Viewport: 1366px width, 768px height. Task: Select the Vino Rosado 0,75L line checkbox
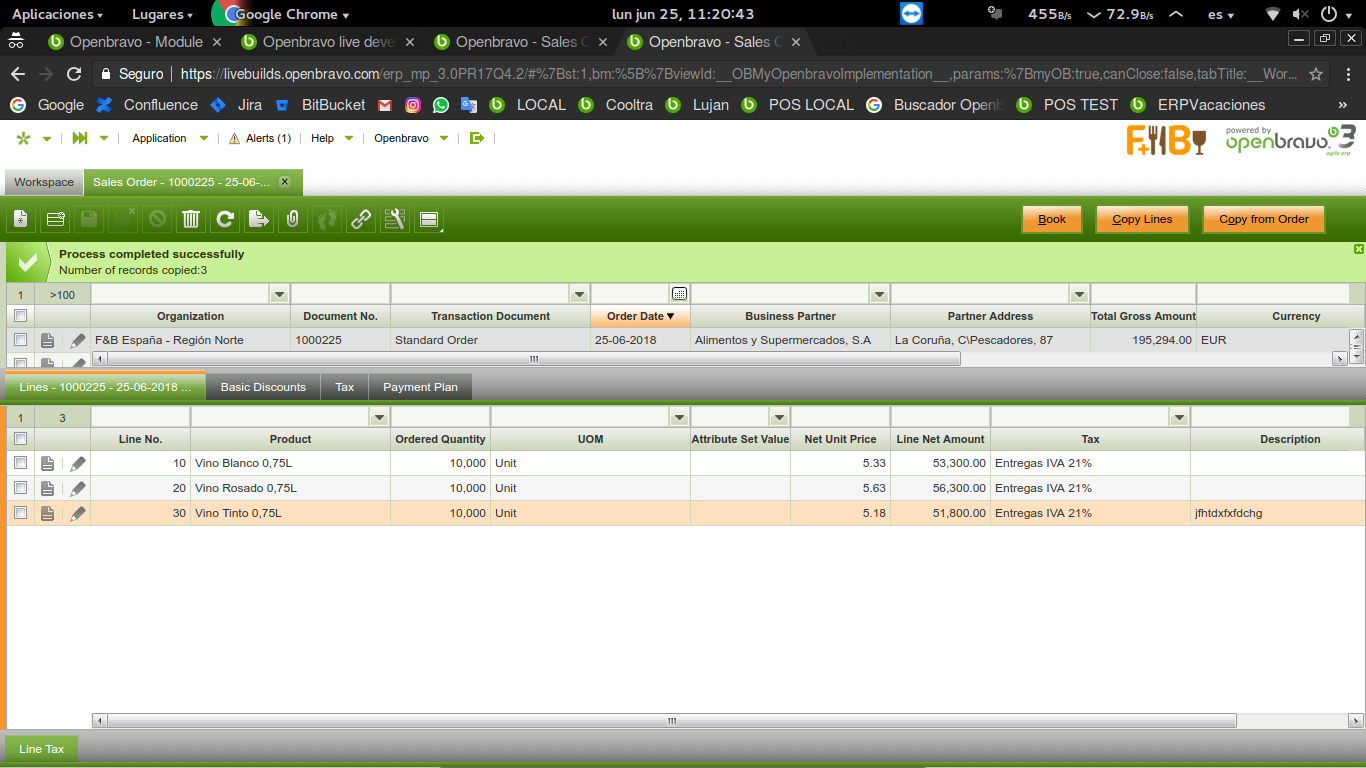point(20,488)
